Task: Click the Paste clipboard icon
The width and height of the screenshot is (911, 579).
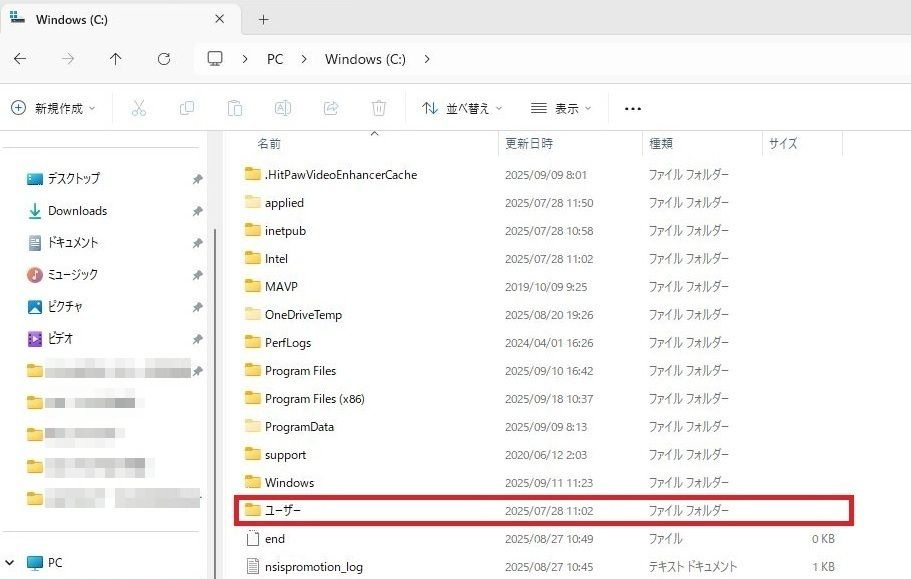Action: [x=235, y=108]
